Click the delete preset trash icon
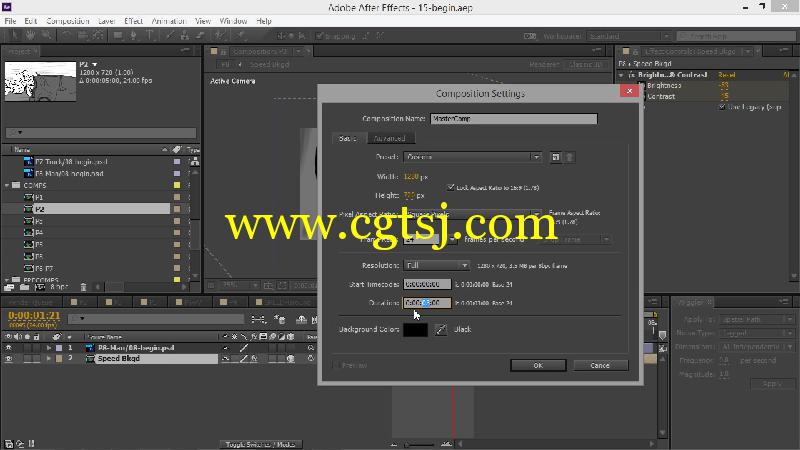This screenshot has height=450, width=800. pyautogui.click(x=570, y=157)
